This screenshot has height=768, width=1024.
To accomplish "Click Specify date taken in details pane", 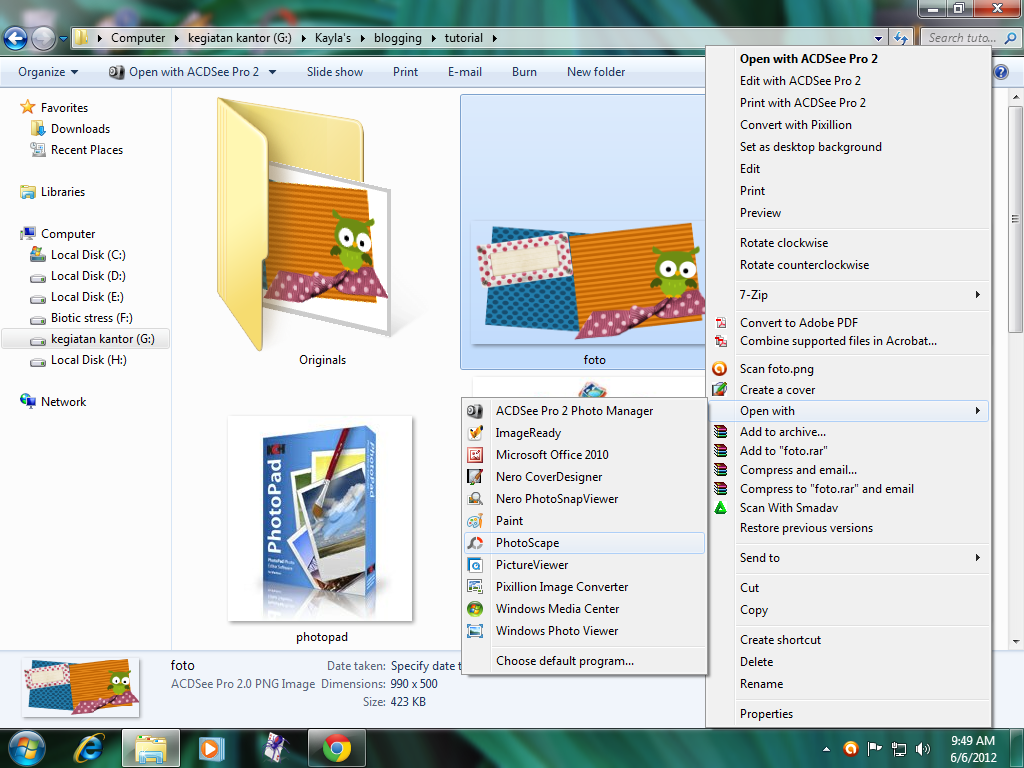I will [x=426, y=666].
